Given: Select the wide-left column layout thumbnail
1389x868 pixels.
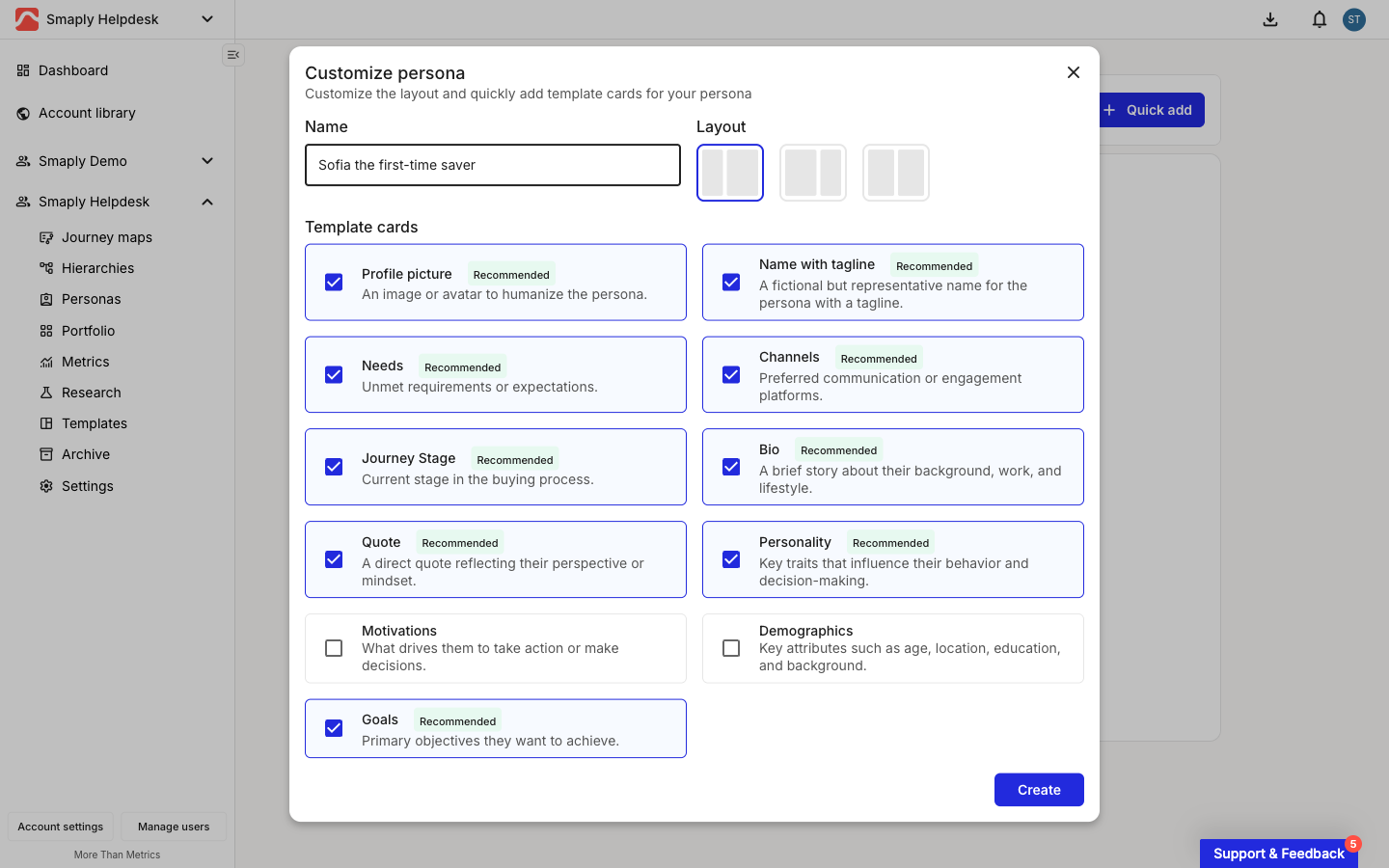Looking at the screenshot, I should [813, 173].
